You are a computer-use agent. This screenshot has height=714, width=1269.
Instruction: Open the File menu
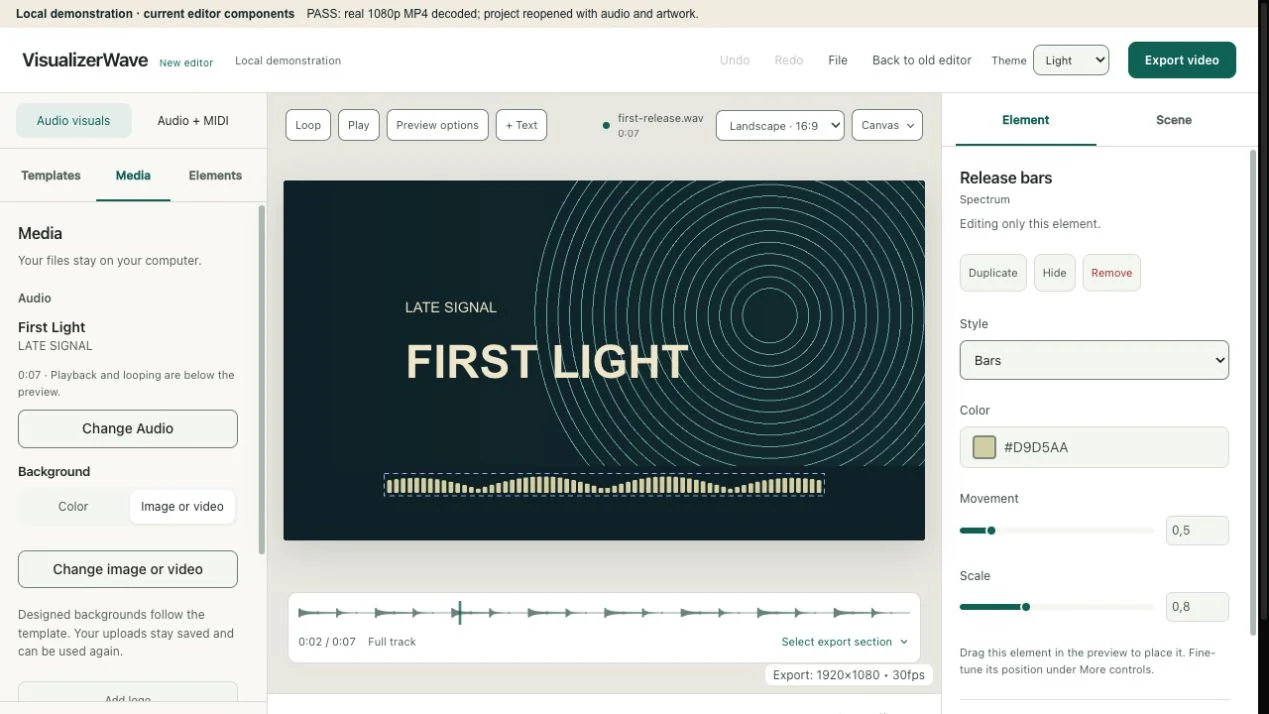coord(838,60)
